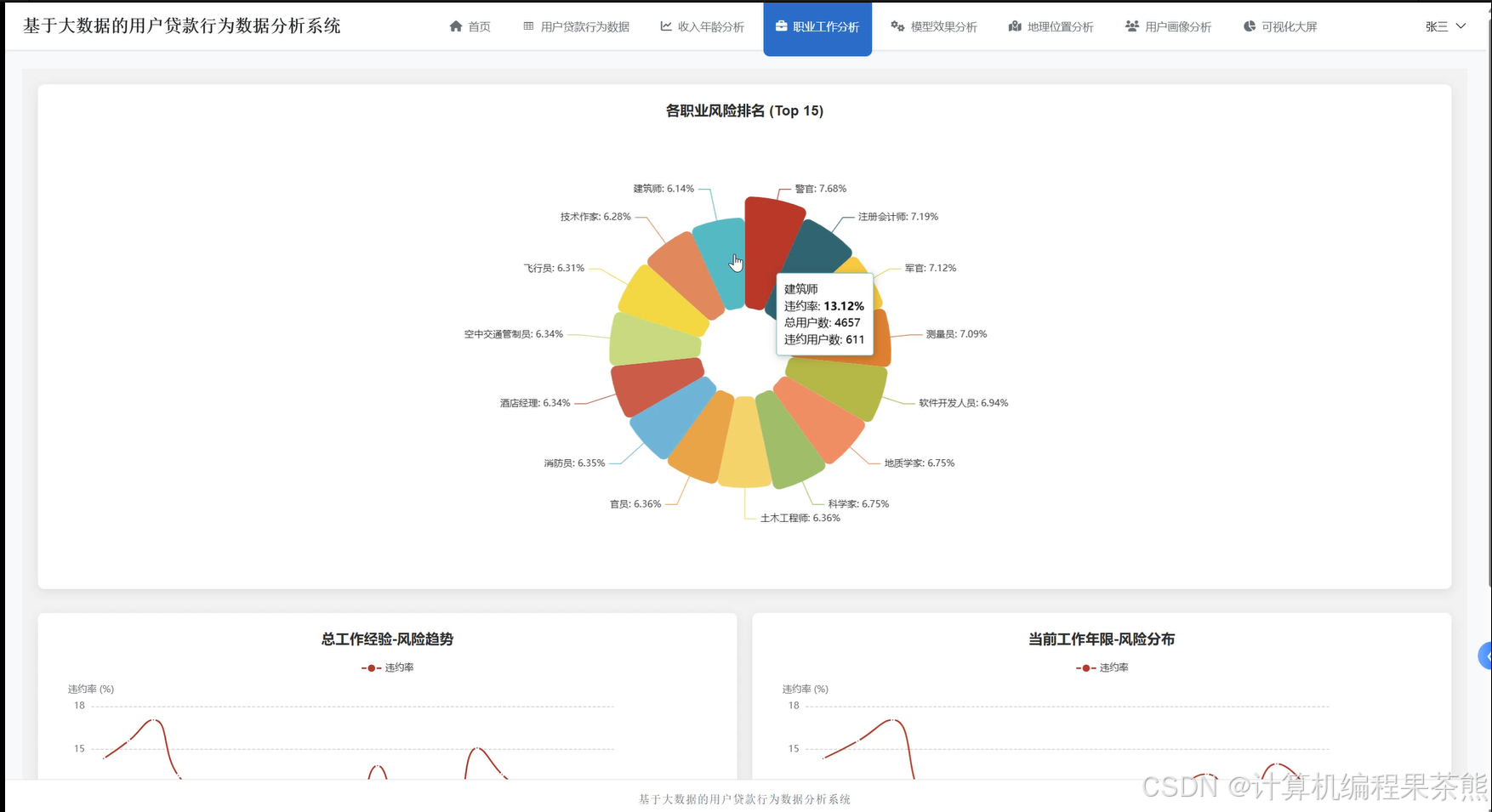Screen dimensions: 1492x812
Task: Toggle 违约率 legend in 总工作经验-风险趋势
Action: (388, 667)
